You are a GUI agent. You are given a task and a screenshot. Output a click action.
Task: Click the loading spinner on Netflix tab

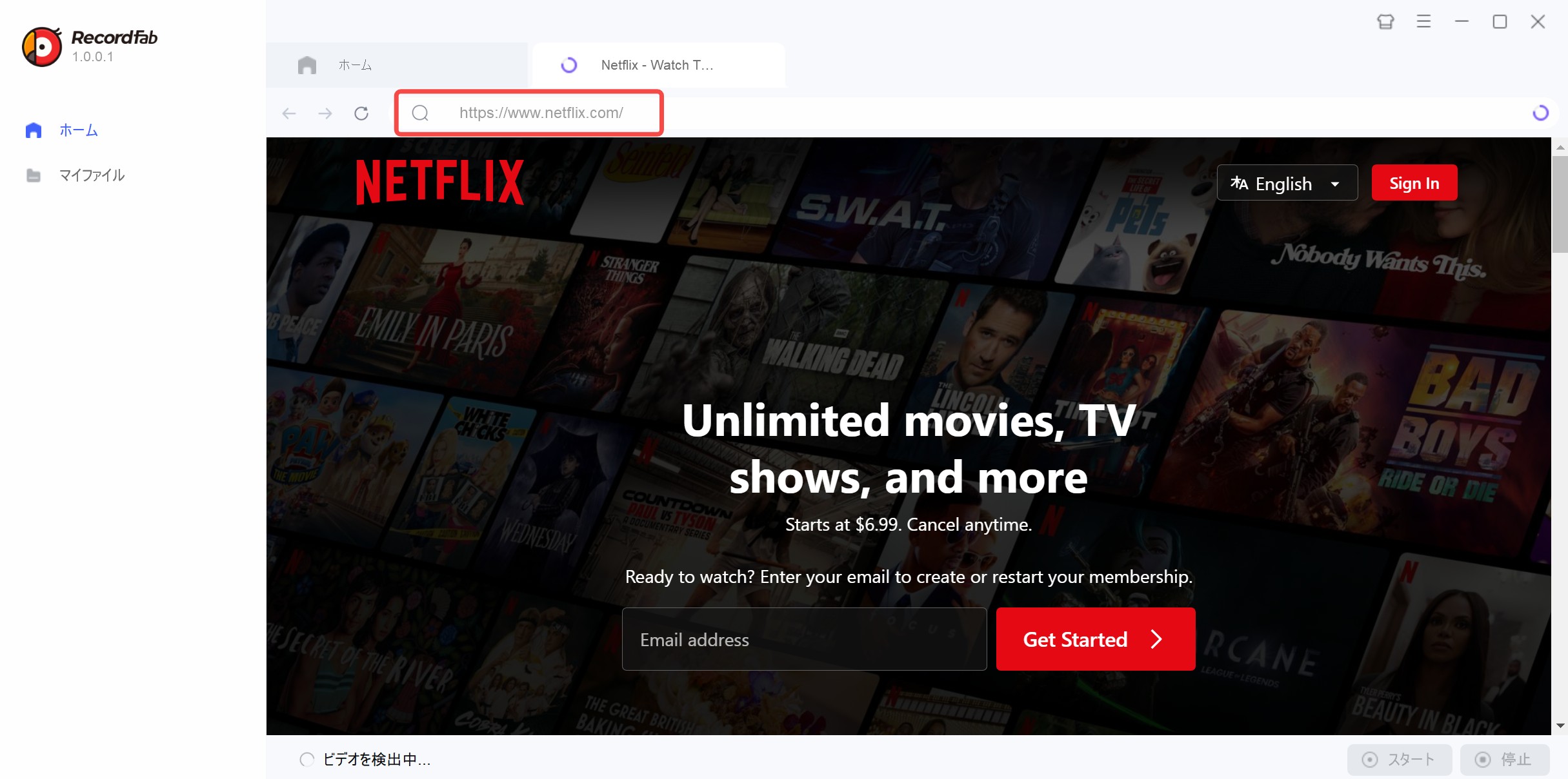click(568, 65)
